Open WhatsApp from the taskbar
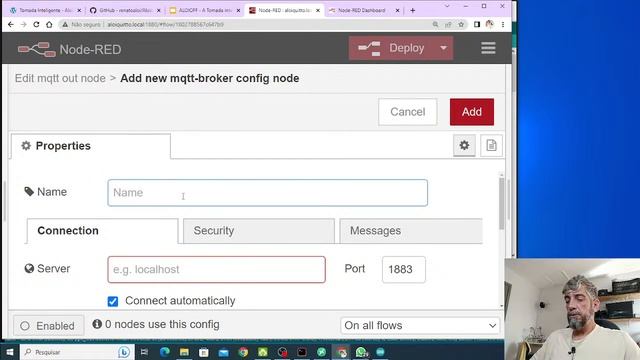This screenshot has width=640, height=360. [x=361, y=352]
